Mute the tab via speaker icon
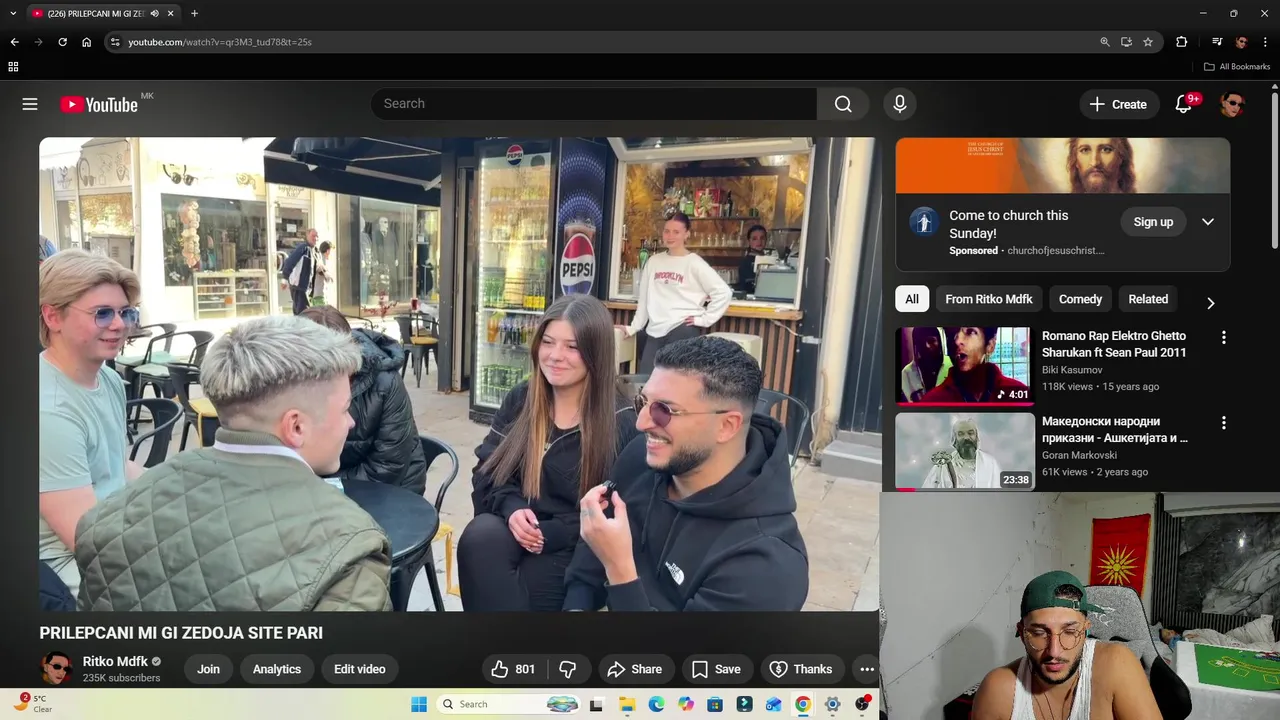 click(154, 14)
